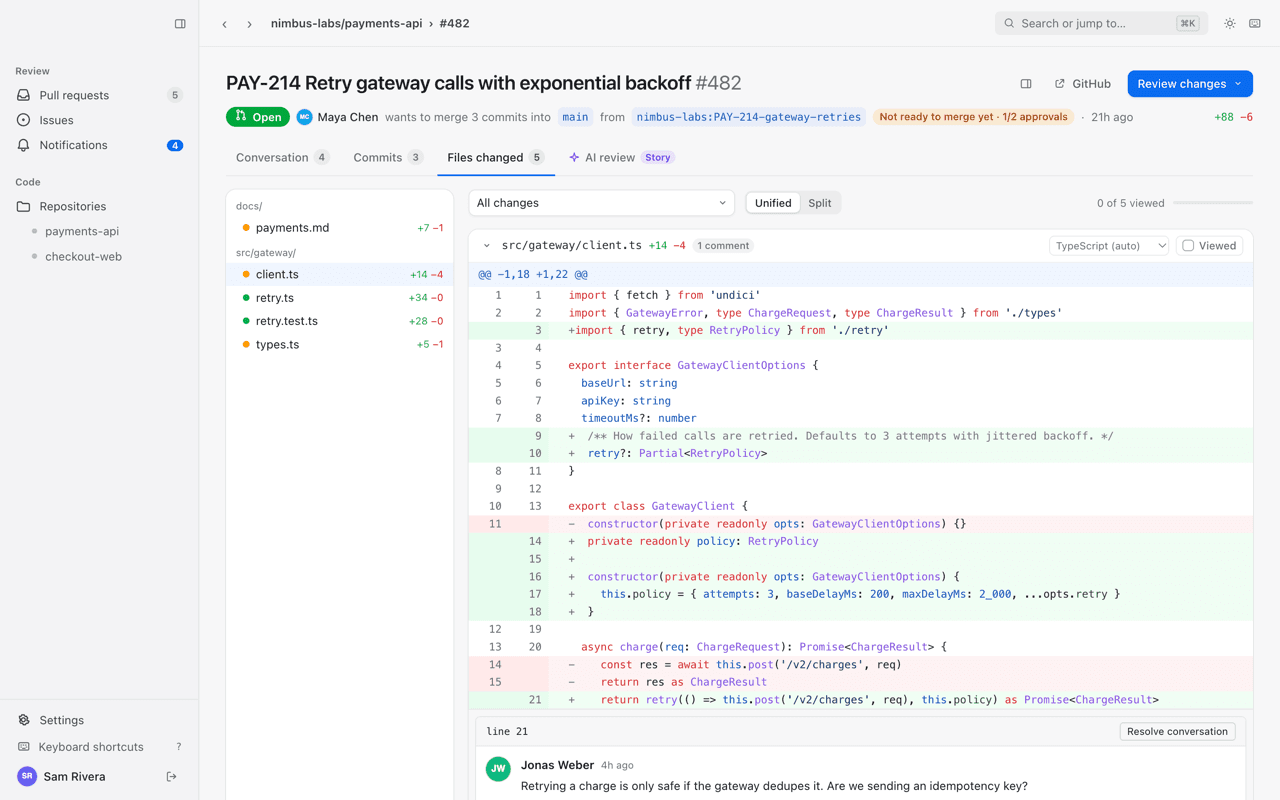The height and width of the screenshot is (800, 1280).
Task: Open the All changes filter dropdown
Action: (601, 203)
